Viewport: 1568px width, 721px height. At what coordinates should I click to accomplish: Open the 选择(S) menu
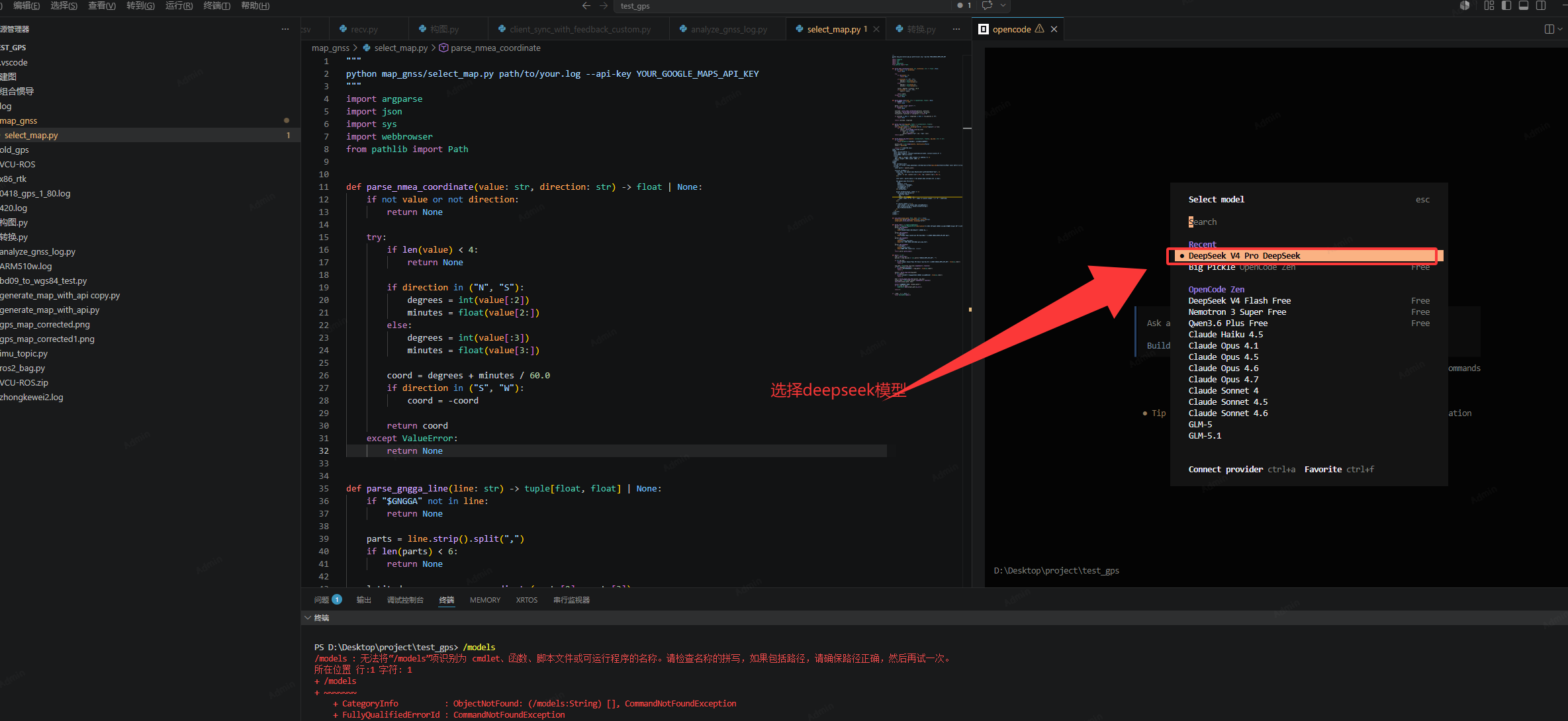click(64, 5)
